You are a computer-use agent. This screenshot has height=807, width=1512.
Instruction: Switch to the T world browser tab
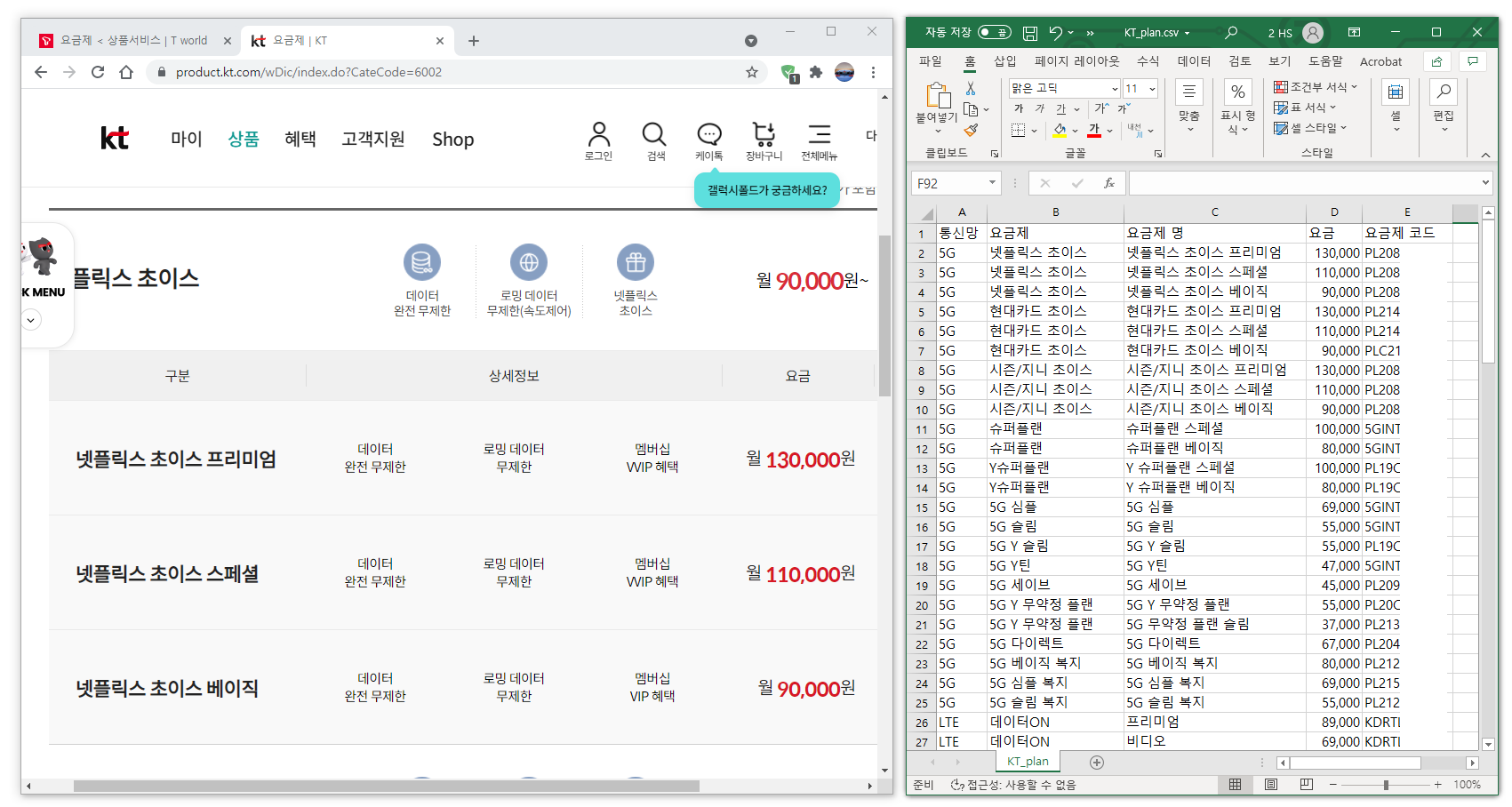point(132,41)
